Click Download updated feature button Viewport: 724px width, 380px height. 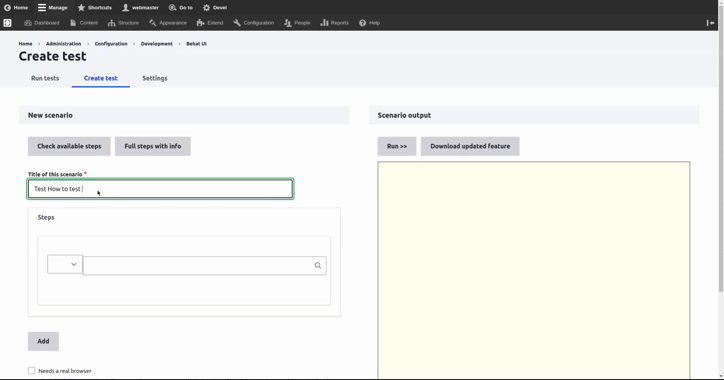[x=470, y=146]
